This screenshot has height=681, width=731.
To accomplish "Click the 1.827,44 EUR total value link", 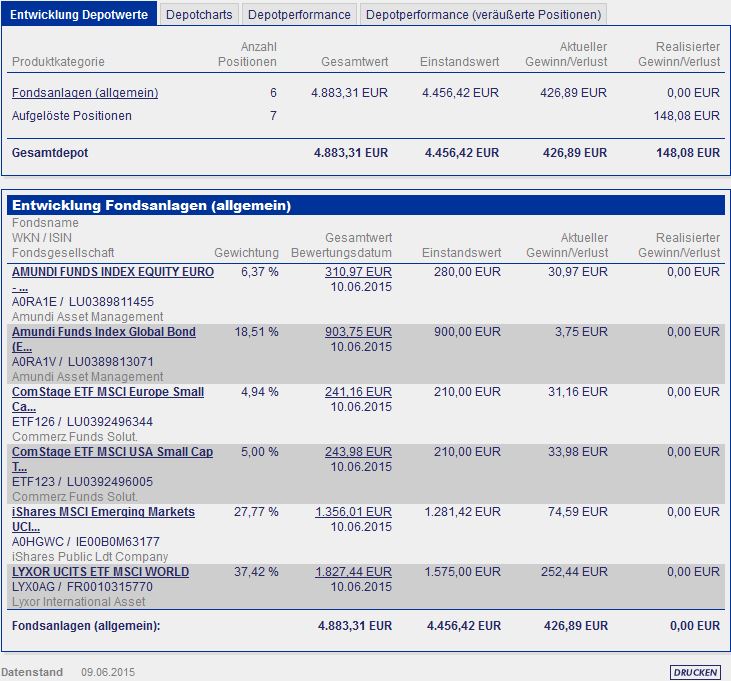I will tap(353, 571).
